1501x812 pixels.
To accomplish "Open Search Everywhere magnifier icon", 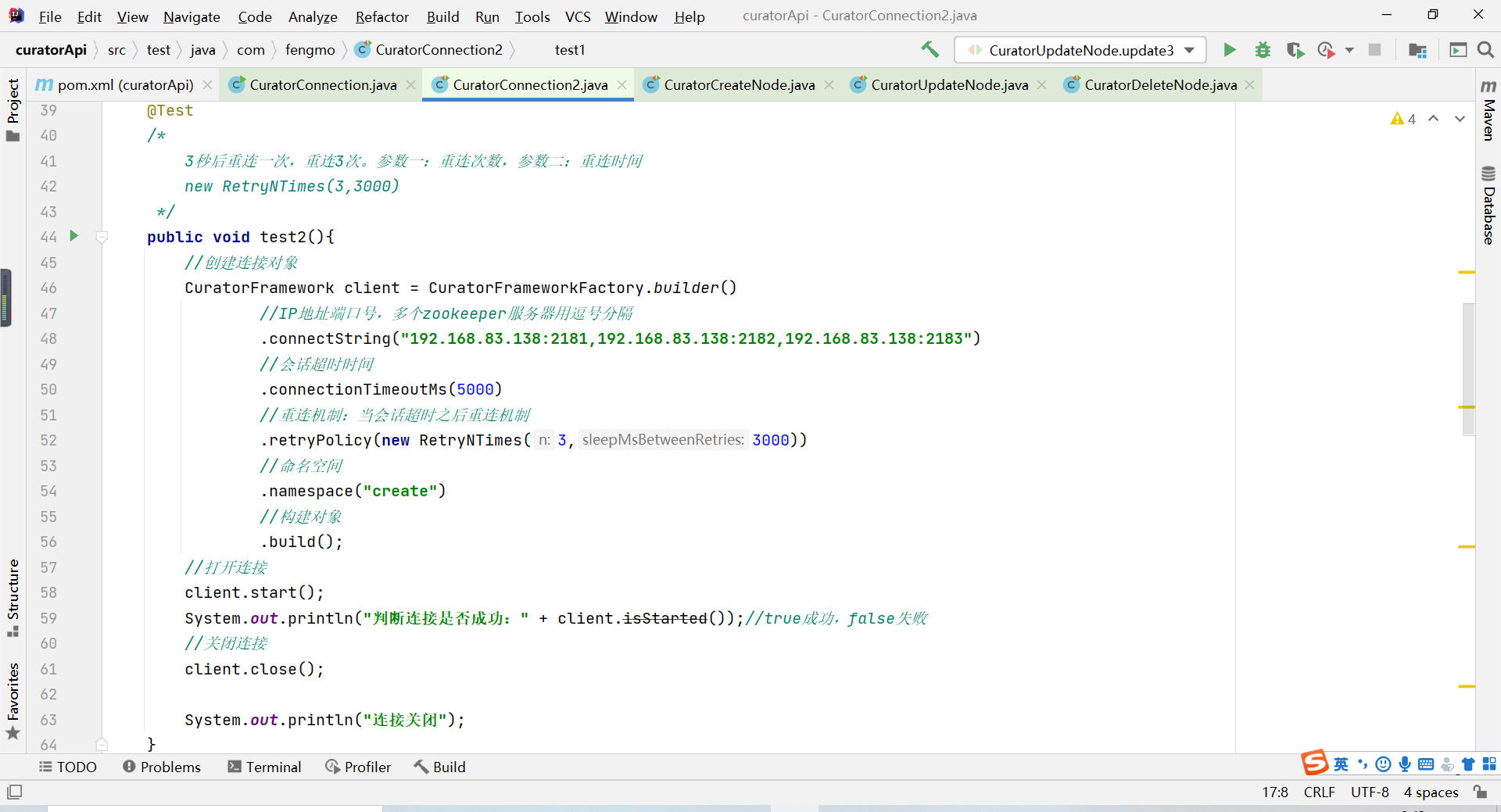I will tap(1485, 50).
